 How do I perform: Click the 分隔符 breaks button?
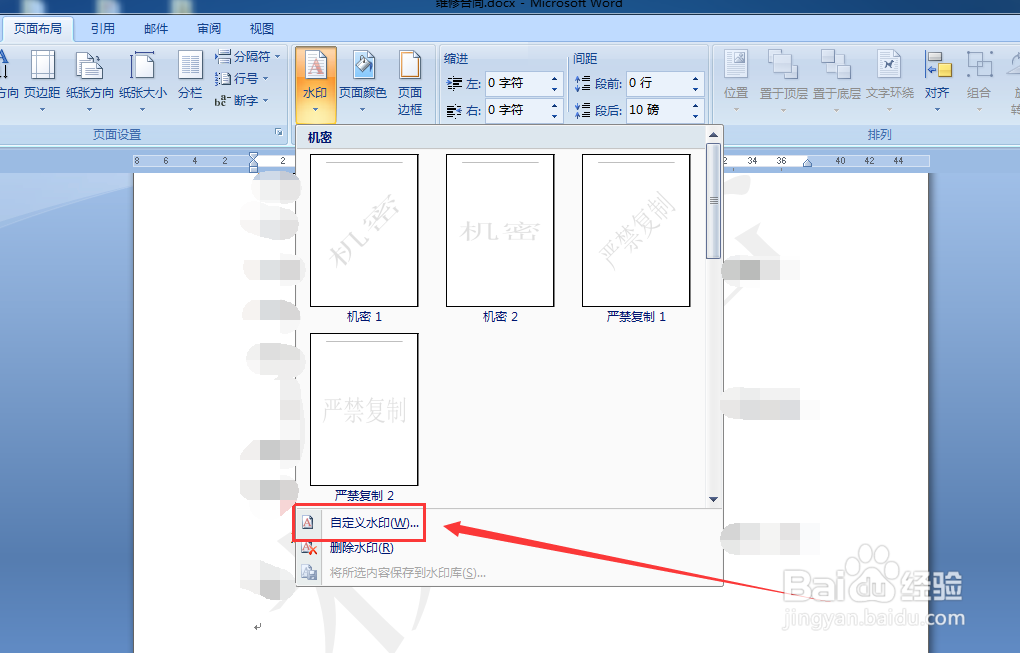tap(248, 57)
